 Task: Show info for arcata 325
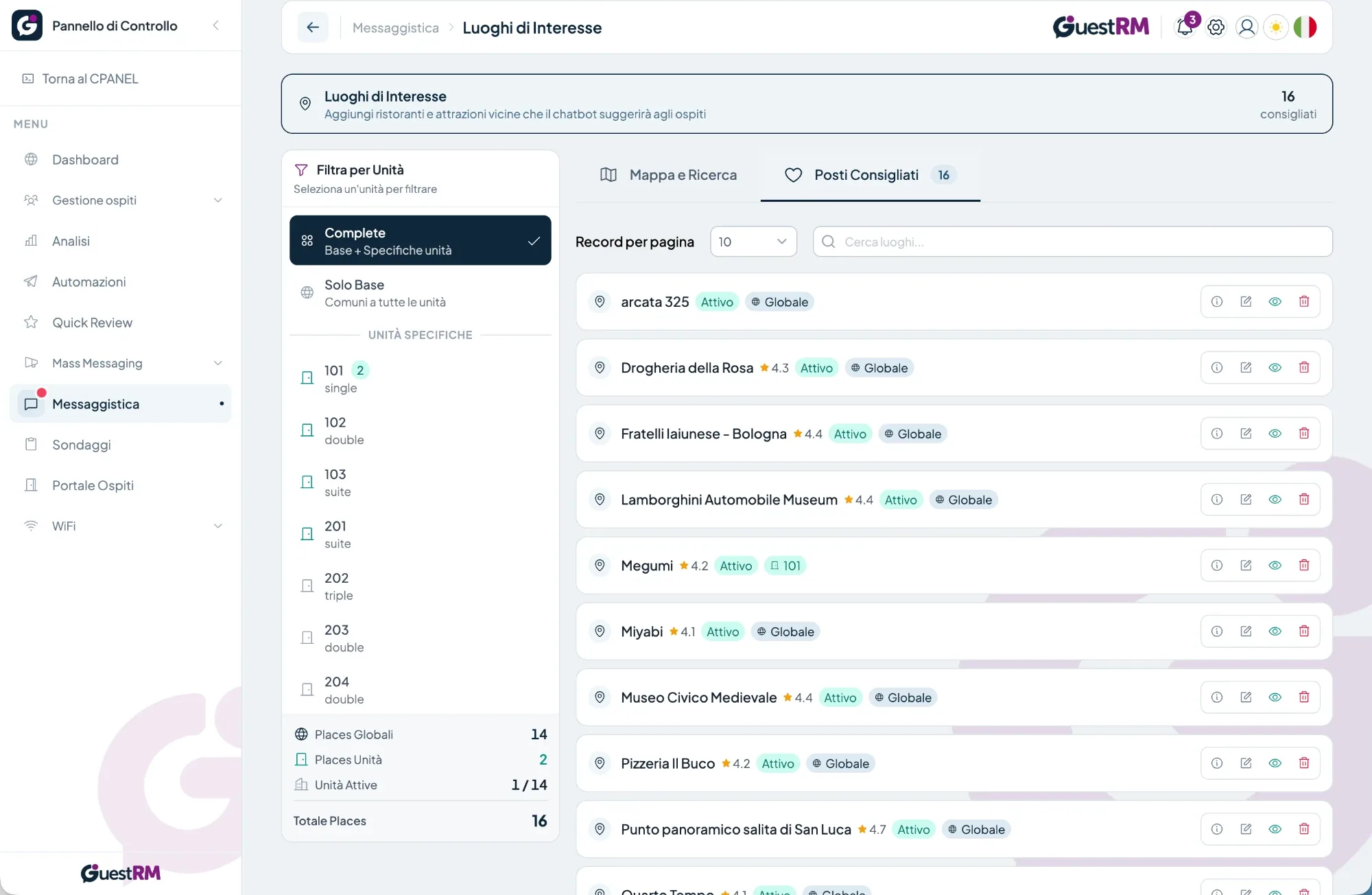point(1217,301)
